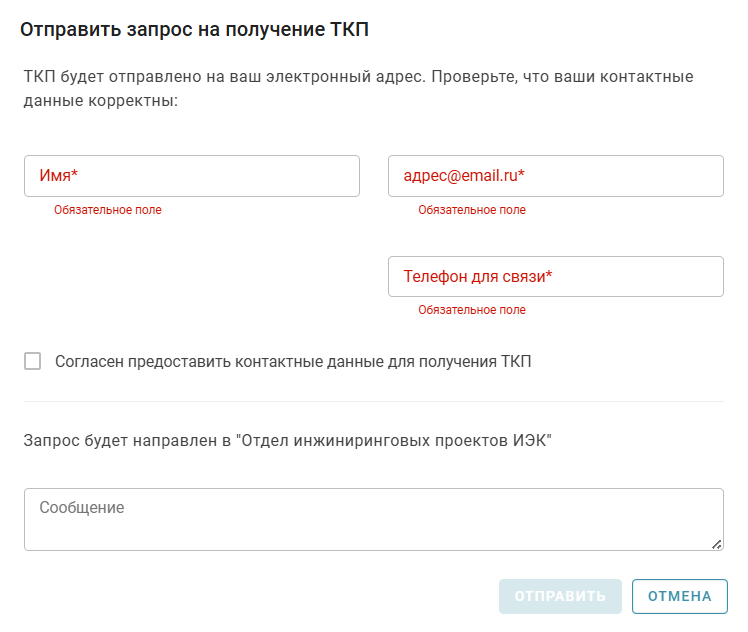Screen dimensions: 748x632
Task: Click the horizontal divider below the checkbox
Action: [373, 402]
